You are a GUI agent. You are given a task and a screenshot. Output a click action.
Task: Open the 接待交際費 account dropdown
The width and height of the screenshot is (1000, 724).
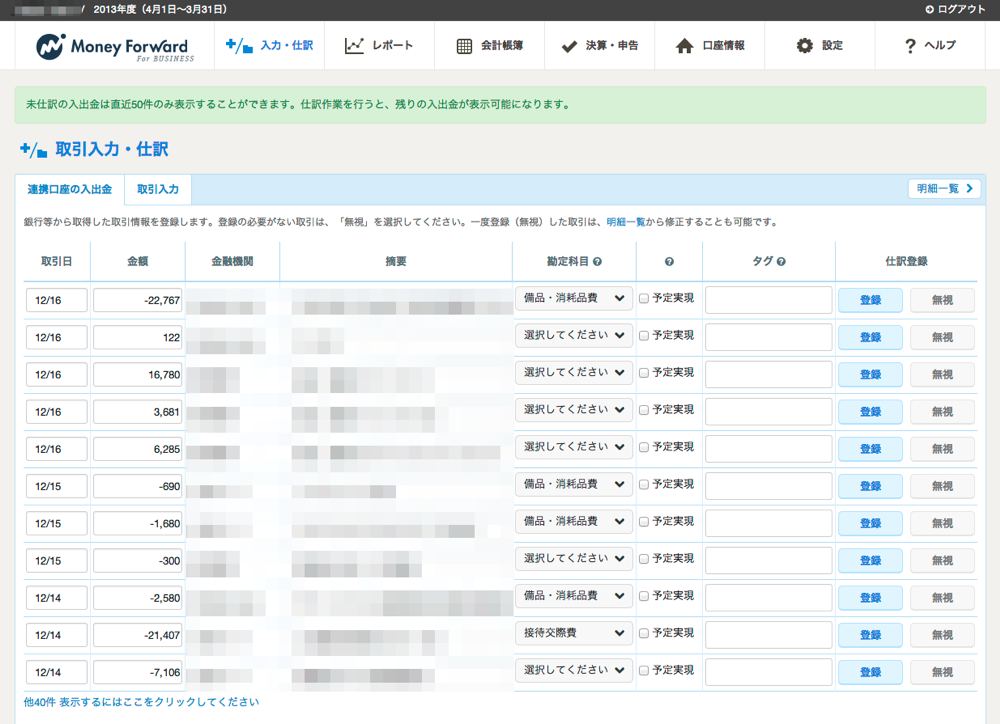point(574,633)
